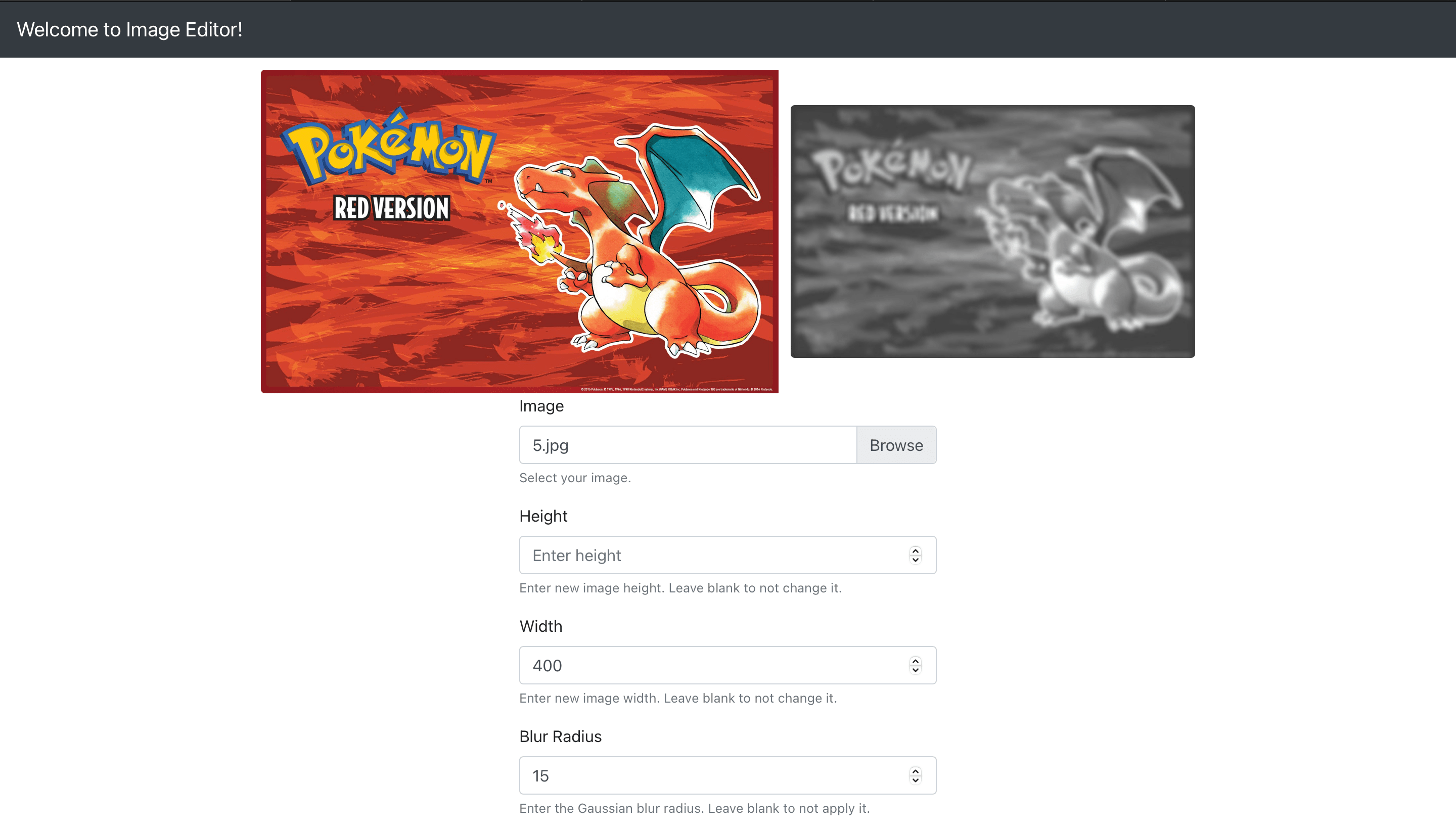The image size is (1456, 830).
Task: Use the Width field stepper arrows
Action: pyautogui.click(x=916, y=665)
